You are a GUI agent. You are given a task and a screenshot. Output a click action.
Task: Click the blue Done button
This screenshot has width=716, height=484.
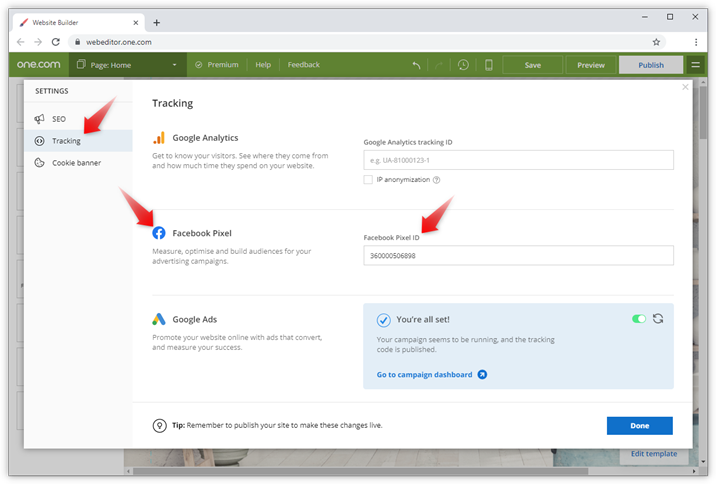[639, 426]
